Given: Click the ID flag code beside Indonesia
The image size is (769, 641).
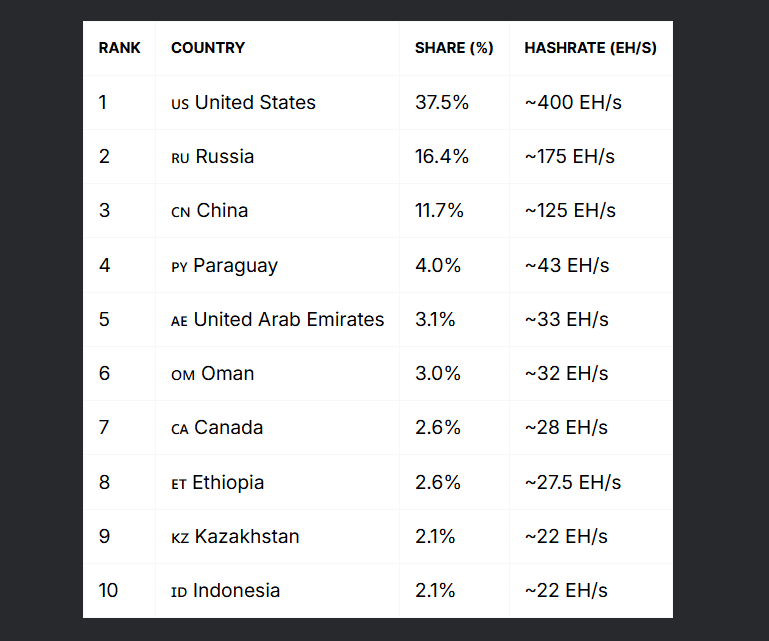Looking at the screenshot, I should (179, 592).
